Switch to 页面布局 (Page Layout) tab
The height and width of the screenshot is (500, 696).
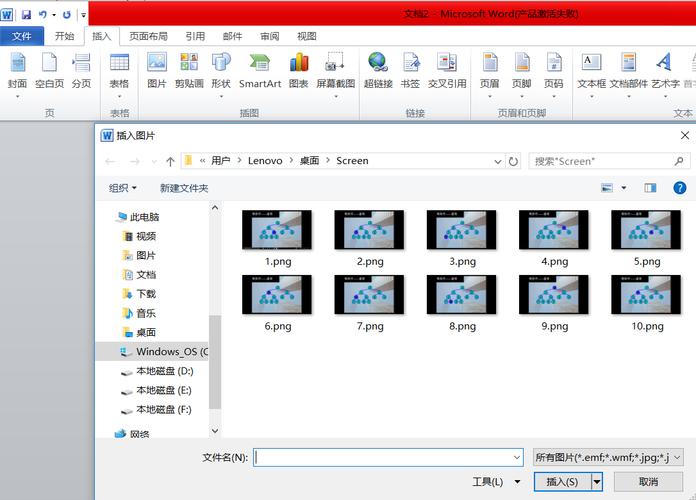click(149, 36)
